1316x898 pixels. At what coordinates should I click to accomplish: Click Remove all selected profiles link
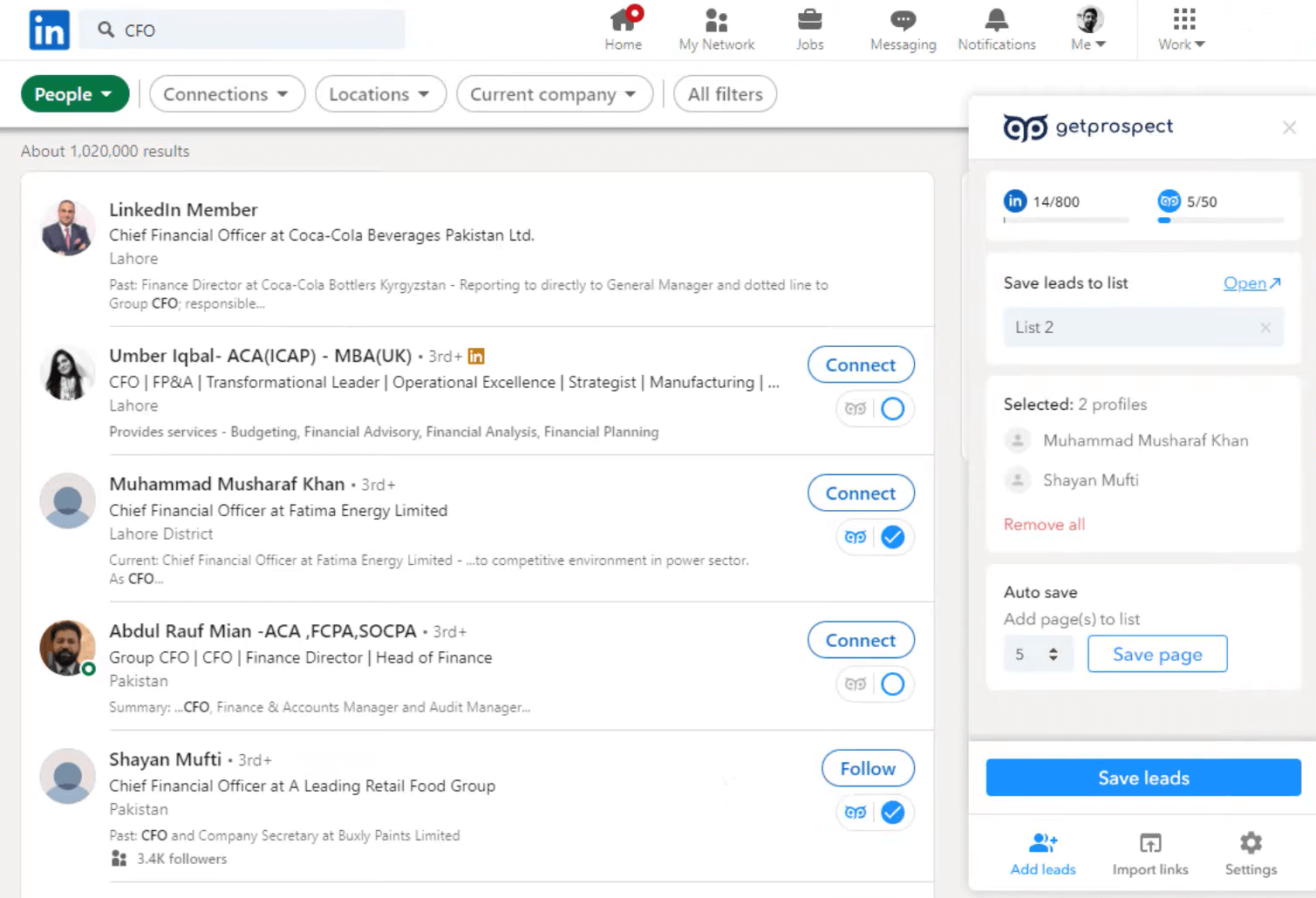coord(1044,524)
